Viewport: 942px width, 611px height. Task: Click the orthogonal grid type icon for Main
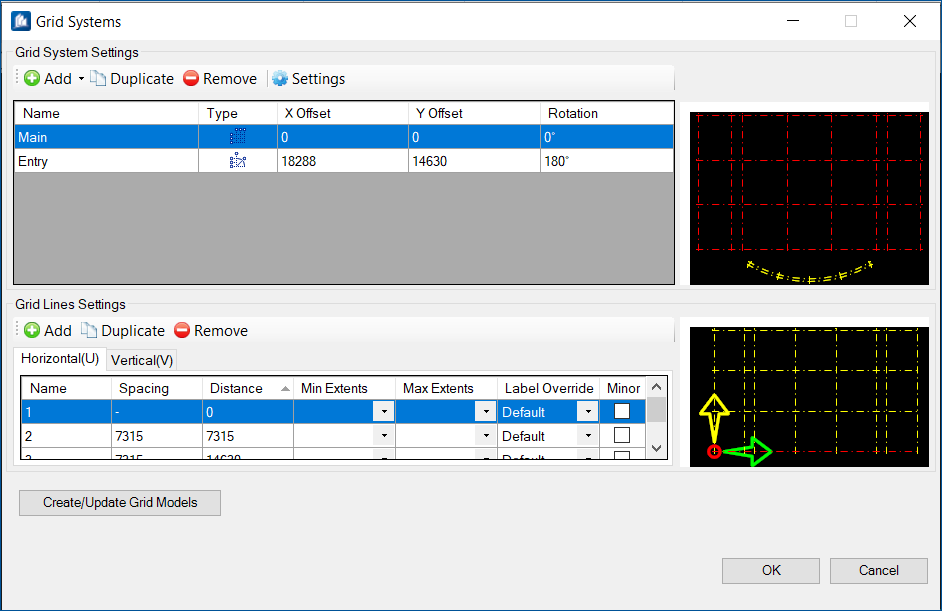point(238,137)
